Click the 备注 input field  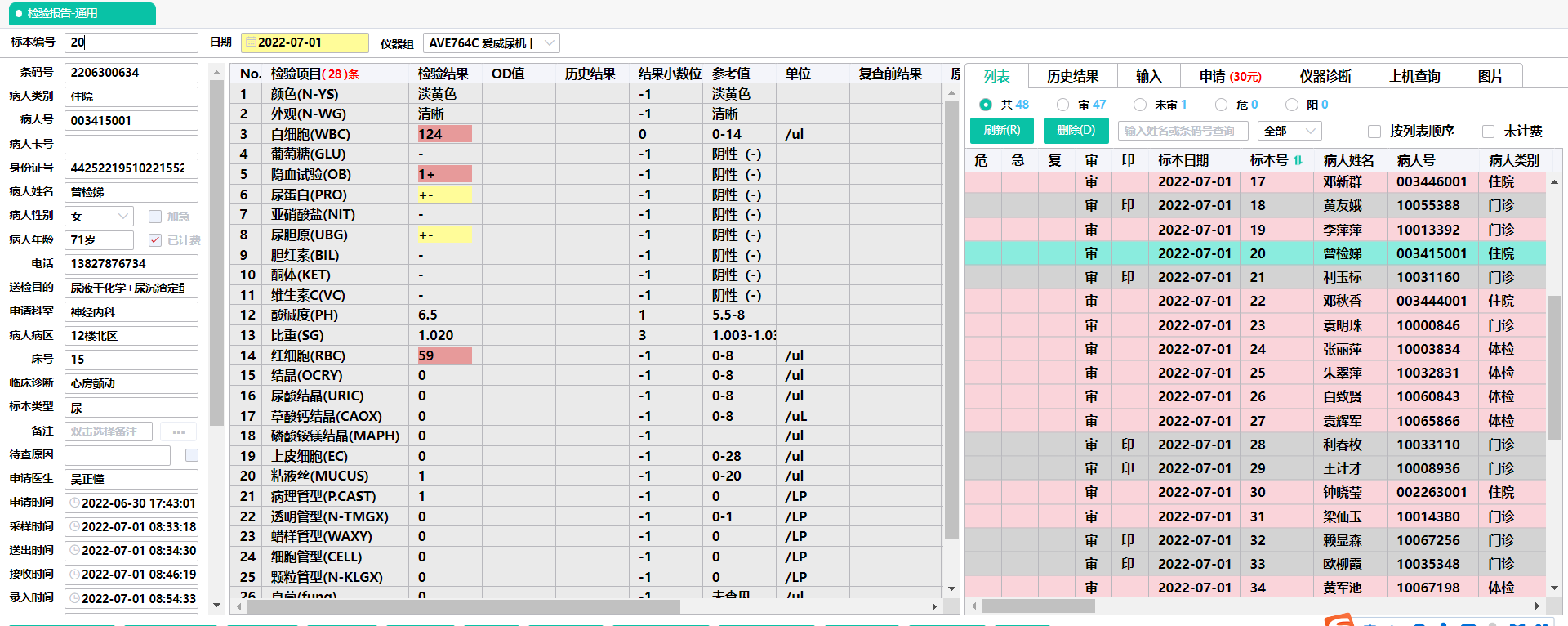109,431
